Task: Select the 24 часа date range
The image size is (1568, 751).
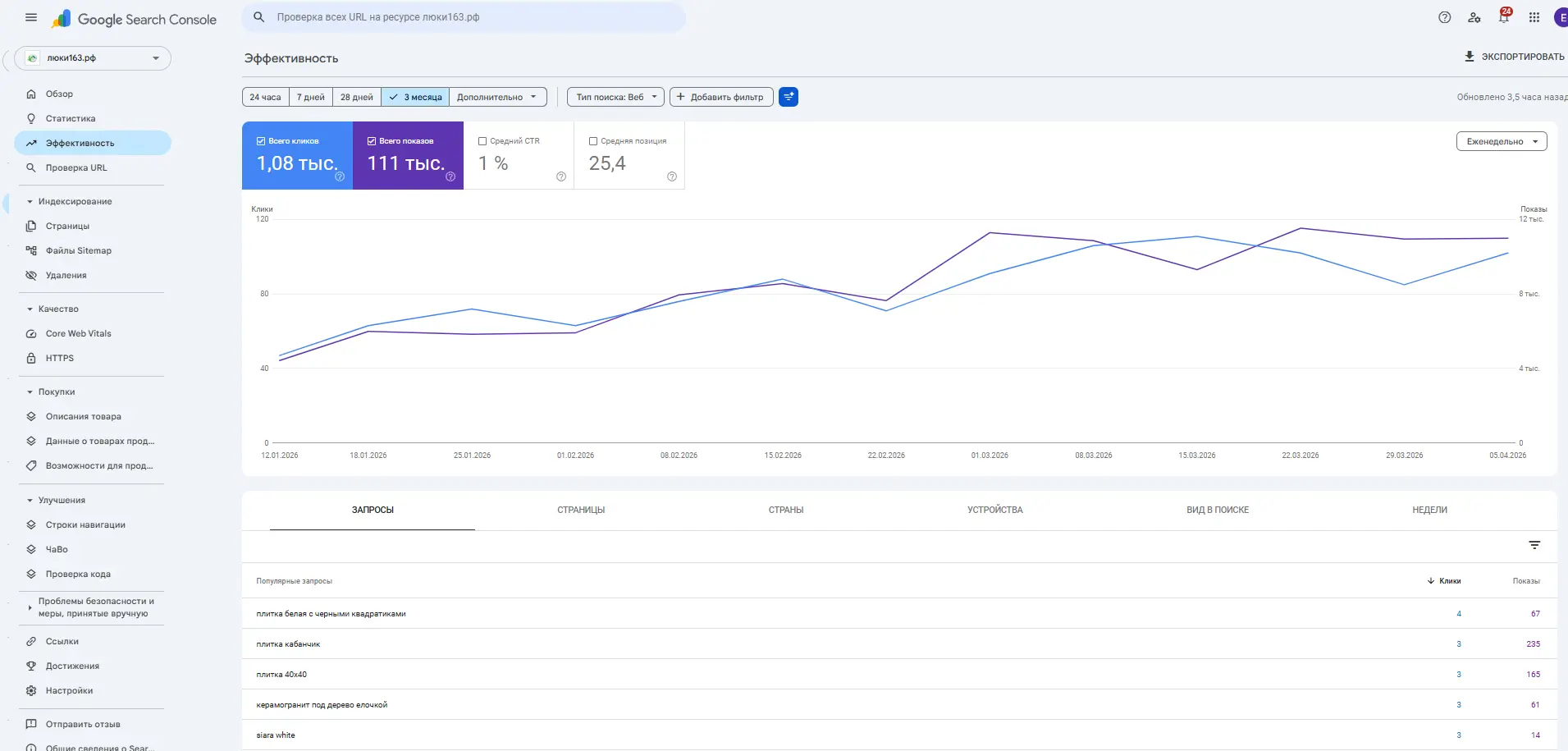Action: [265, 97]
